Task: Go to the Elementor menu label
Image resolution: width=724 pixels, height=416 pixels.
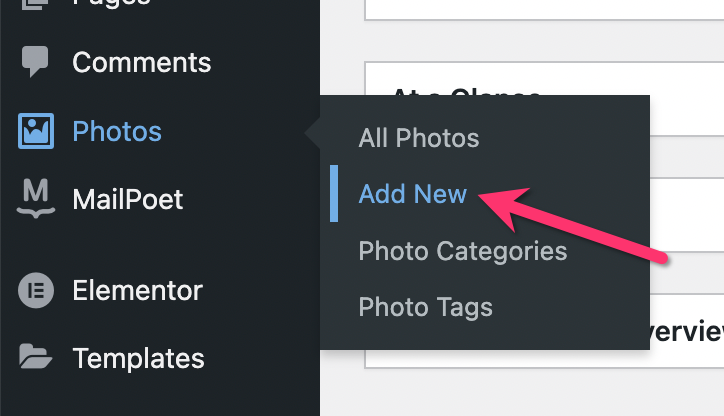Action: (138, 290)
